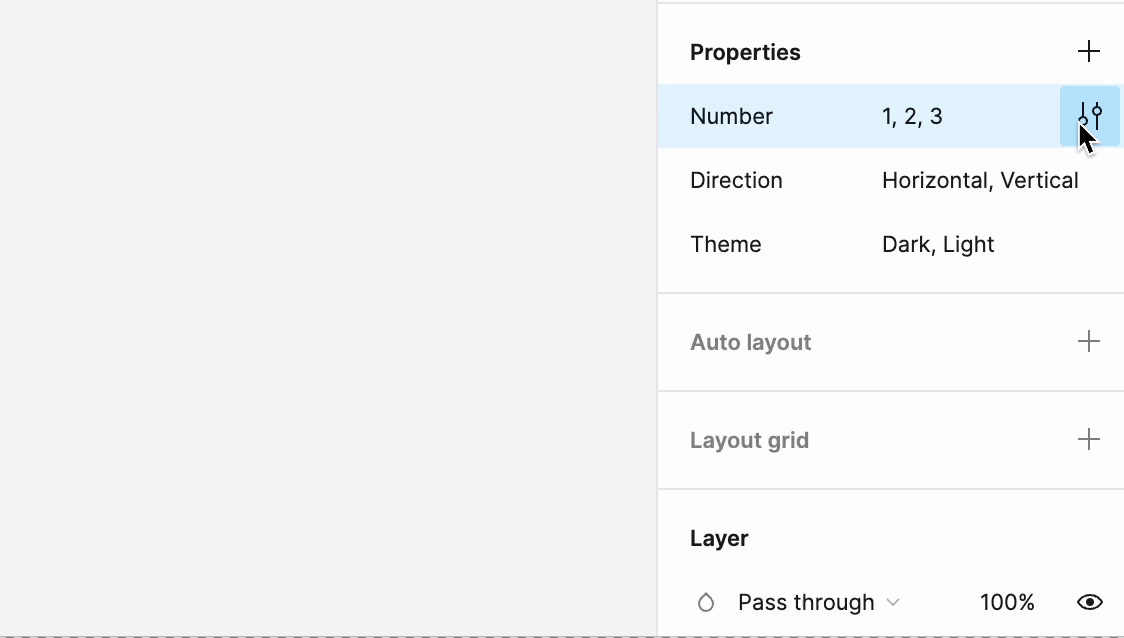Click the Layer section heading
The height and width of the screenshot is (638, 1124).
coord(719,538)
